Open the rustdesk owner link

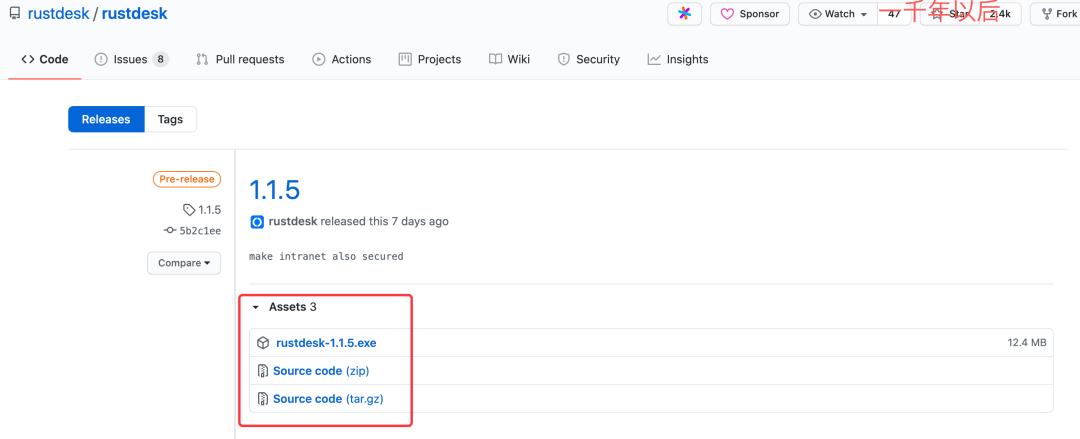[x=57, y=14]
